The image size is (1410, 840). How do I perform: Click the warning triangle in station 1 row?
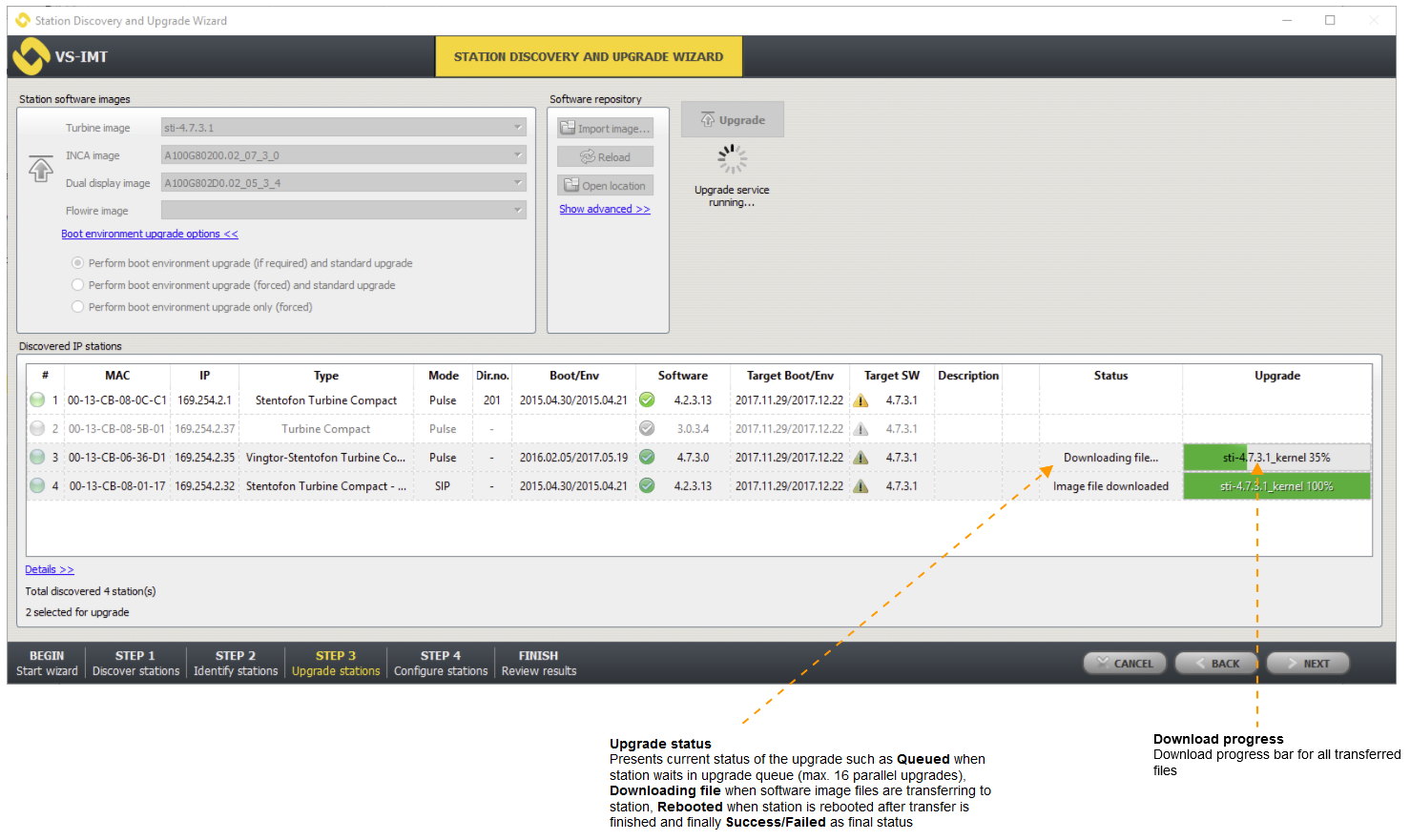pyautogui.click(x=861, y=400)
